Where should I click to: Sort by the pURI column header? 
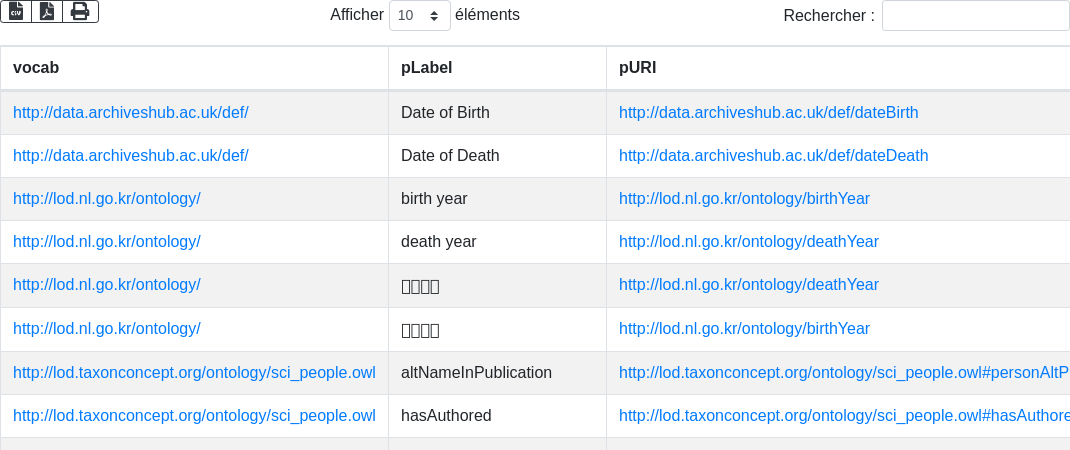(x=638, y=68)
